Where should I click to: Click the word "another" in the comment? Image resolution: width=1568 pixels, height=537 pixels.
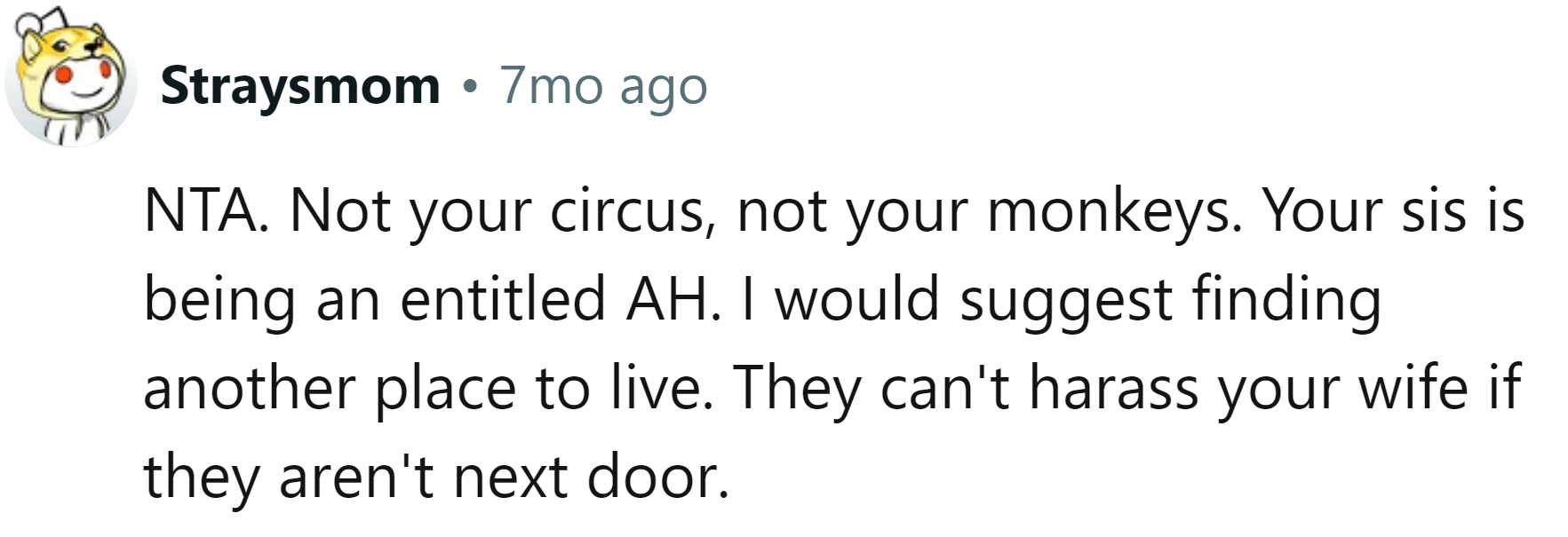[250, 388]
